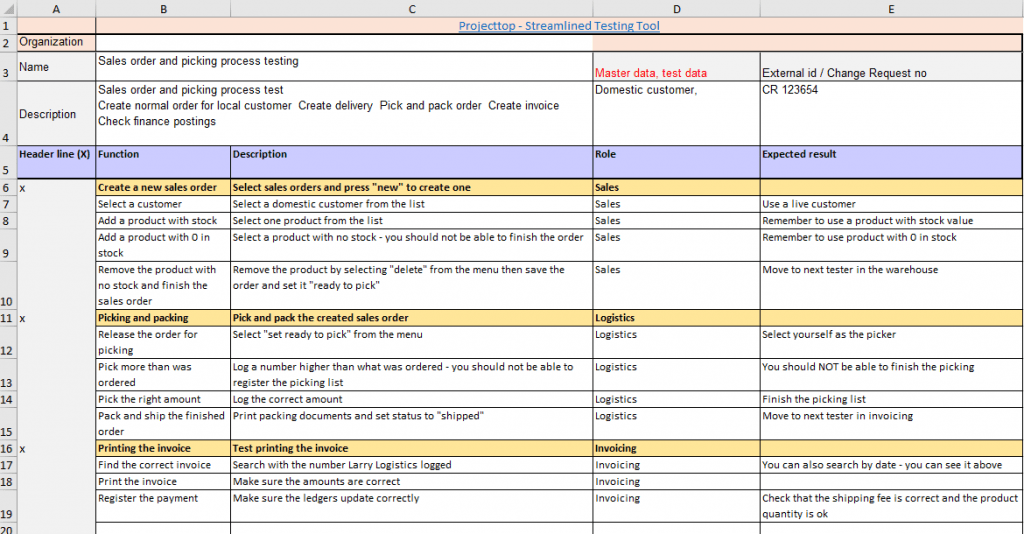
Task: Click 'Remember to use a product with stock value'
Action: [891, 221]
